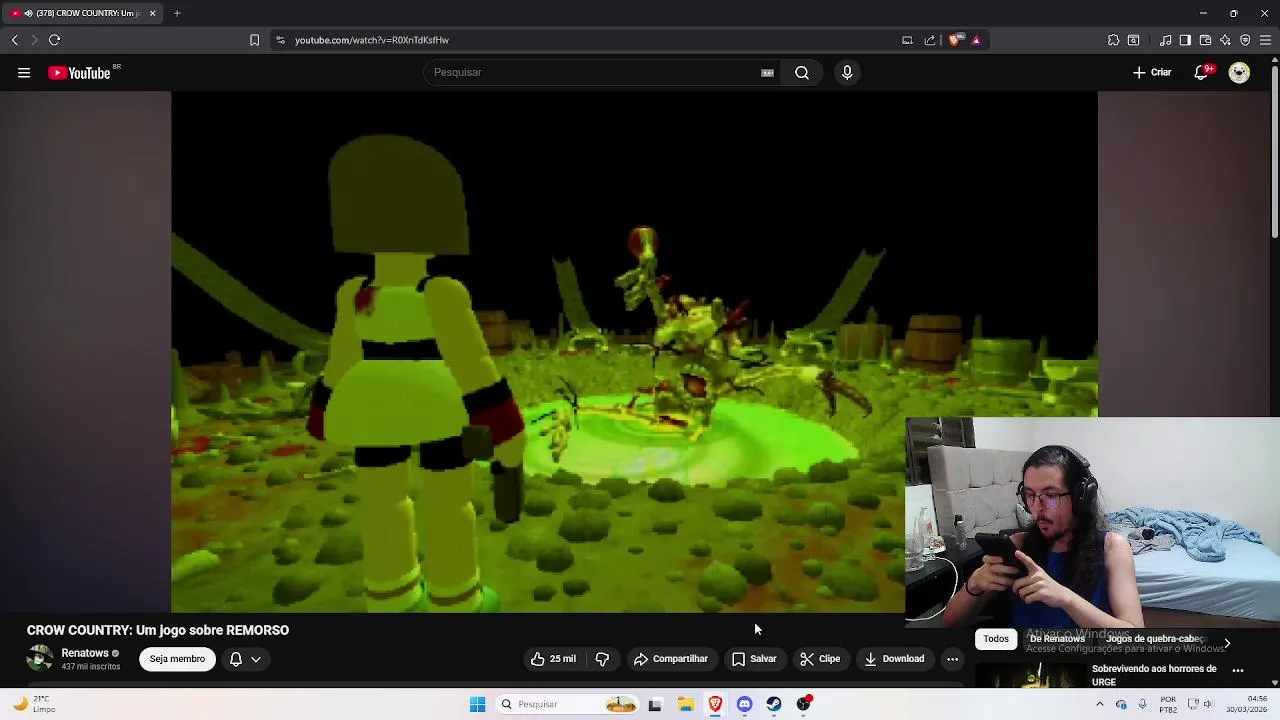1280x720 pixels.
Task: Open the YouTube guide hamburger menu
Action: 24,72
